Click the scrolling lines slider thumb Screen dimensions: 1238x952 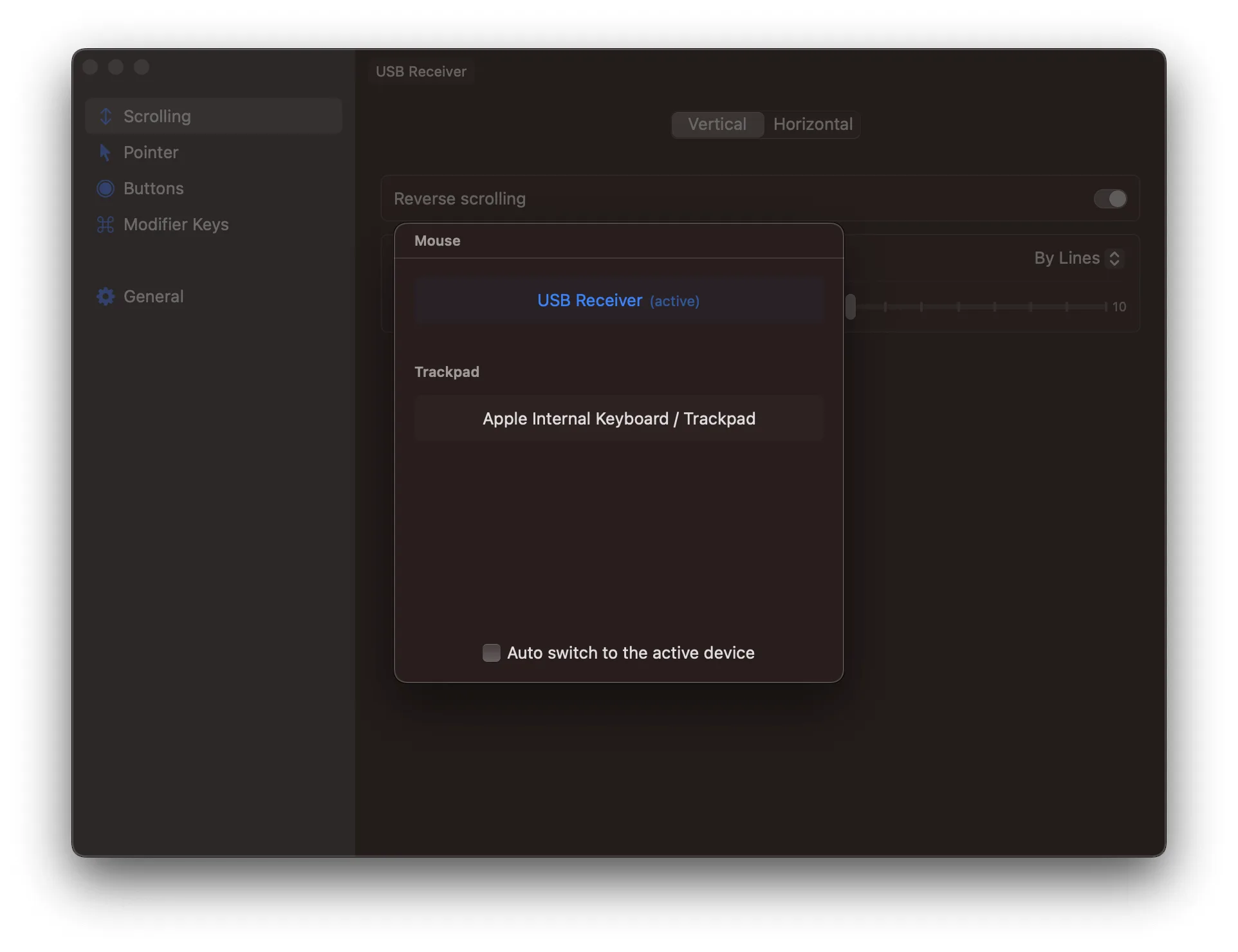(x=851, y=307)
